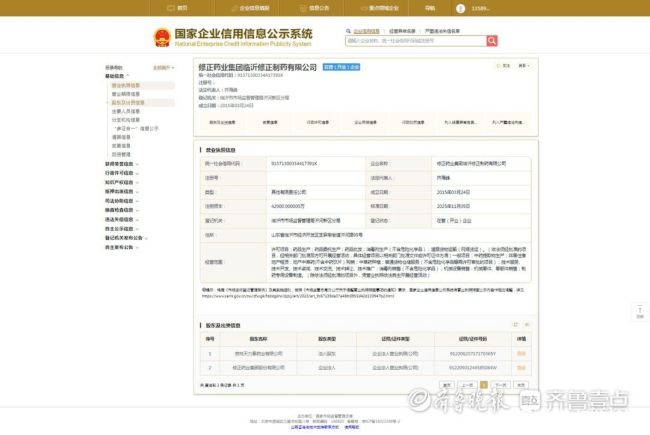Click the second icon in shareholder section header

coord(527,325)
